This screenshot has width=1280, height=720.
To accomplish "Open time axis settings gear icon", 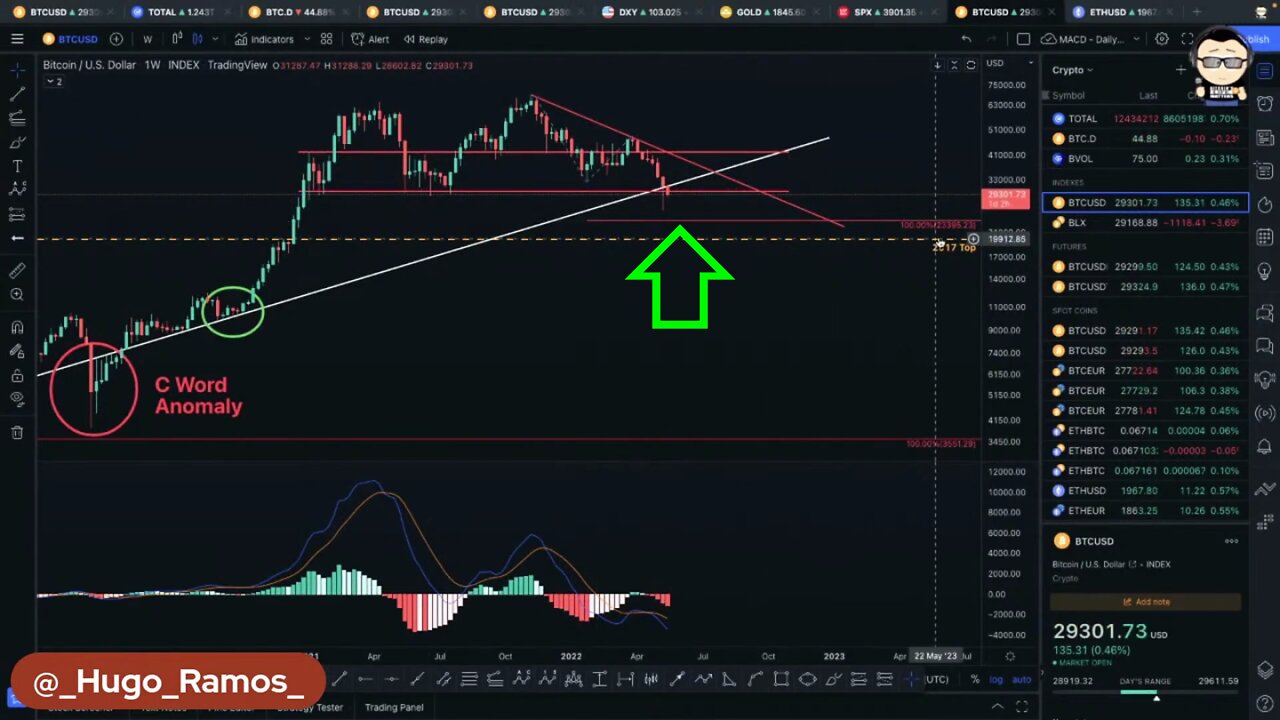I will [1010, 656].
